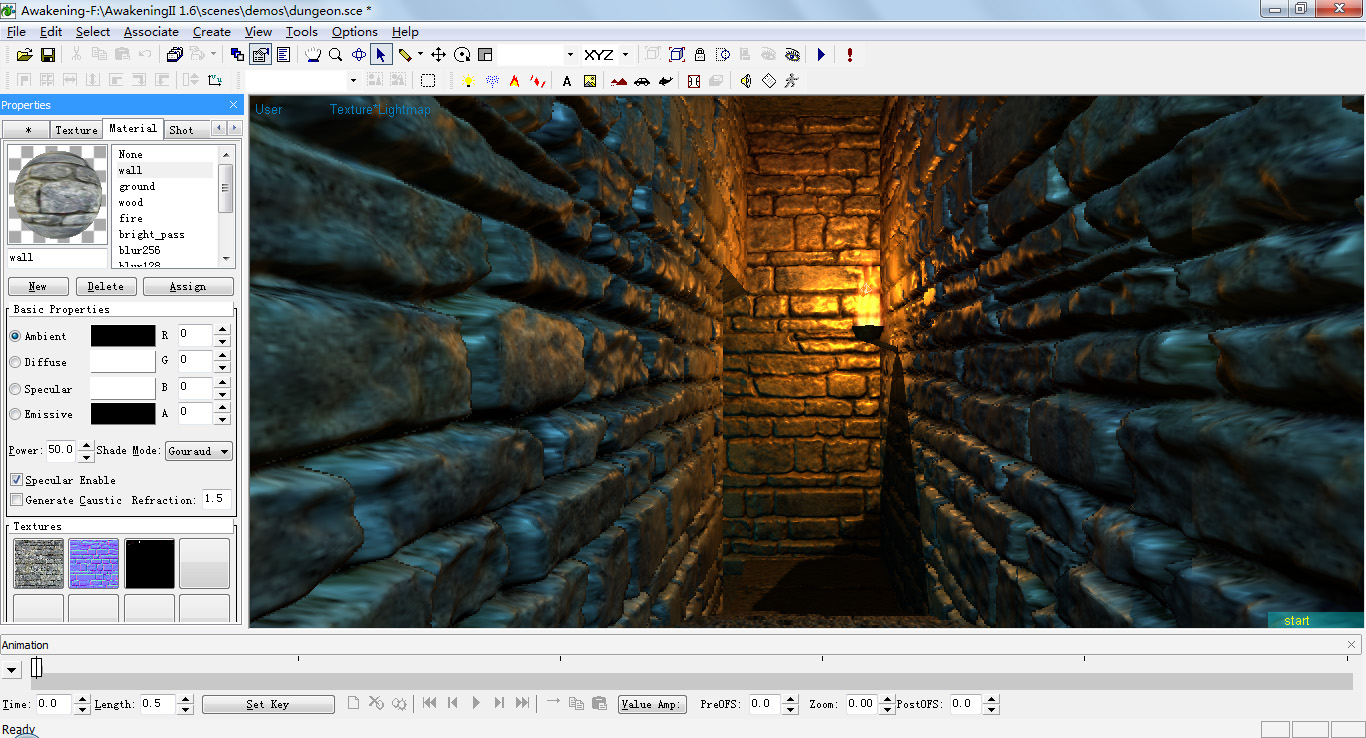This screenshot has width=1366, height=738.
Task: Click the move/translate tool icon
Action: coord(437,55)
